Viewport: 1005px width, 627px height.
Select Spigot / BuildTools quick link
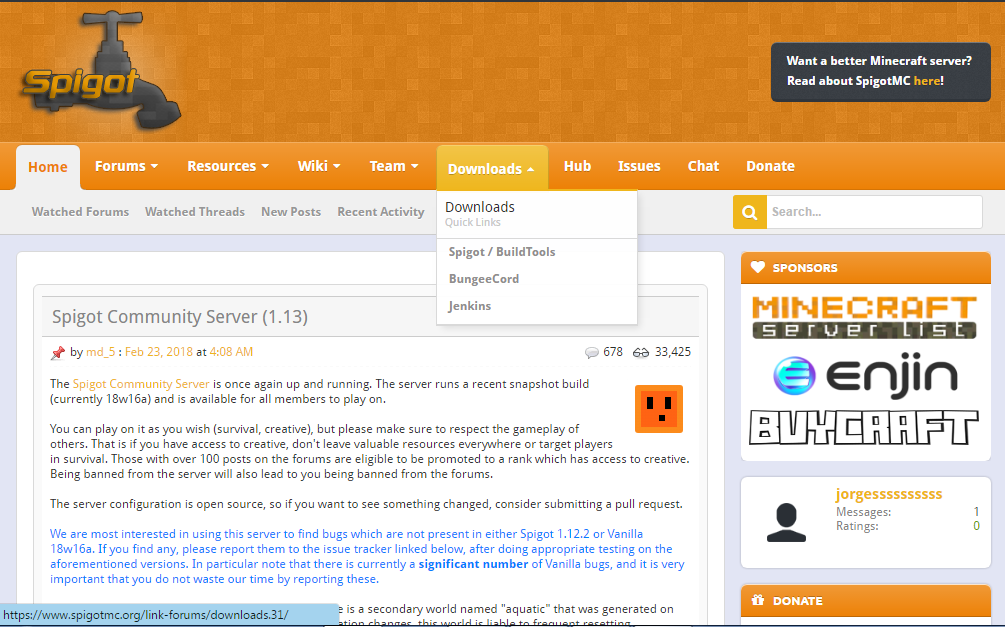(x=502, y=252)
